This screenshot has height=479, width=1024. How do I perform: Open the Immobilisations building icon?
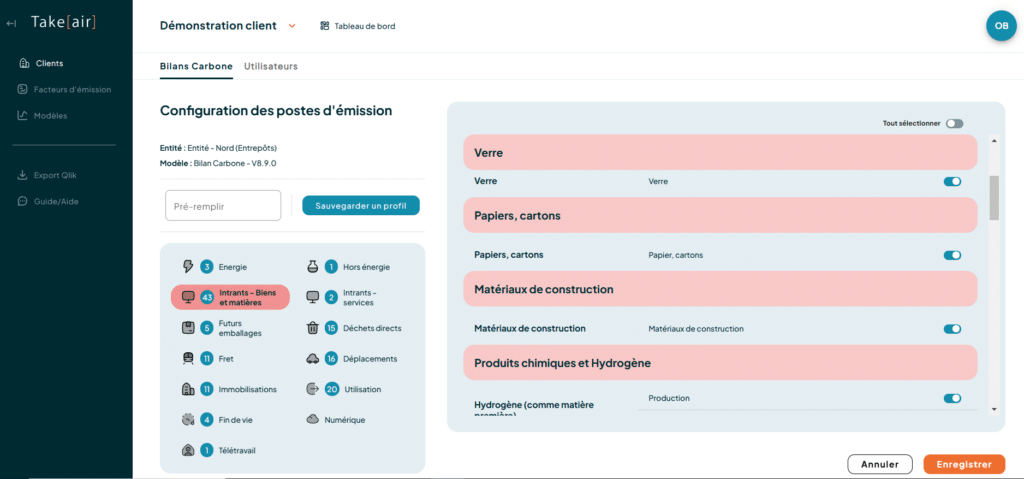(188, 389)
